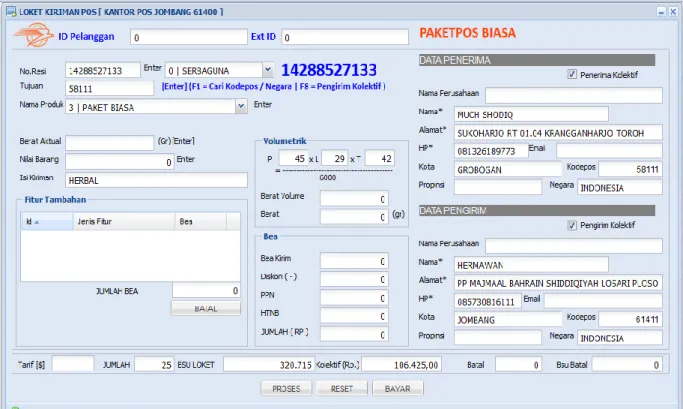
Task: Click the Jenis Fitur column header
Action: [x=124, y=221]
